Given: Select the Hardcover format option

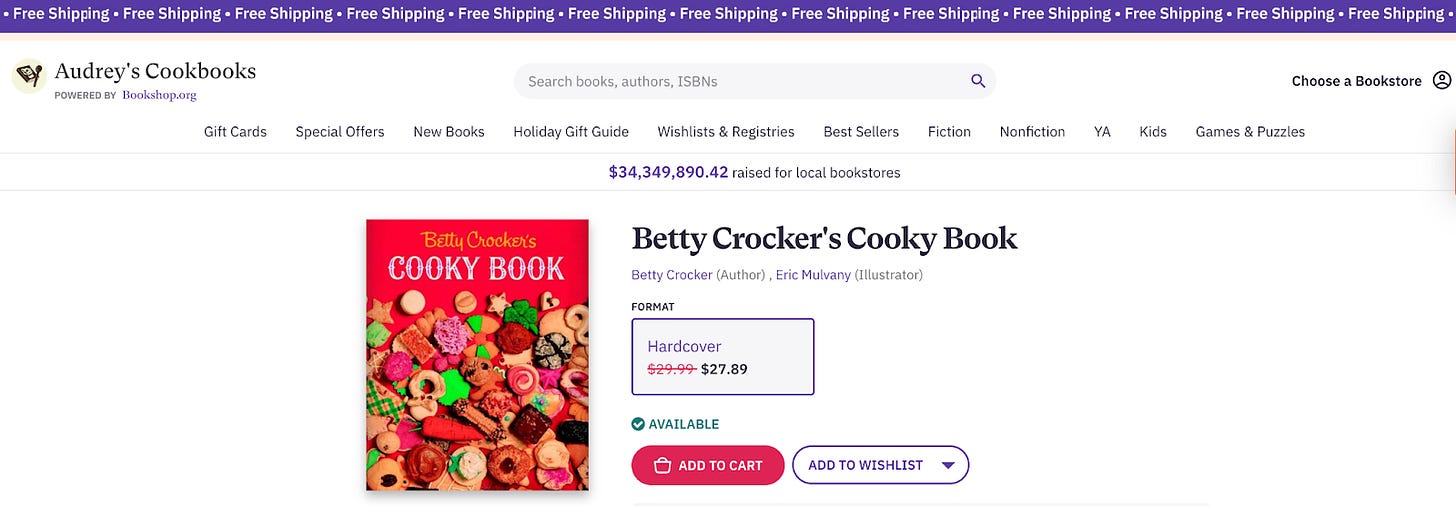Looking at the screenshot, I should pyautogui.click(x=723, y=357).
